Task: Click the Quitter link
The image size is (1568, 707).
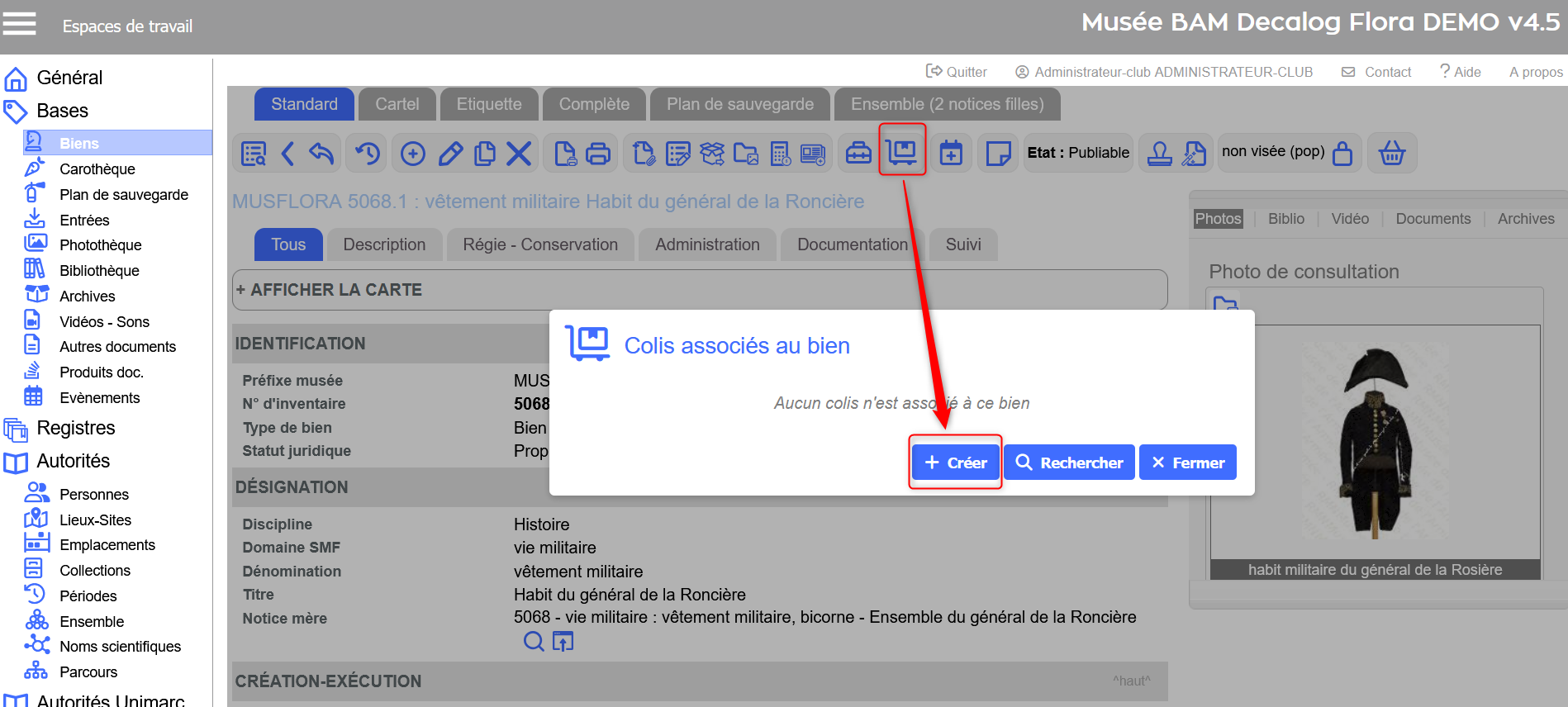Action: (957, 72)
